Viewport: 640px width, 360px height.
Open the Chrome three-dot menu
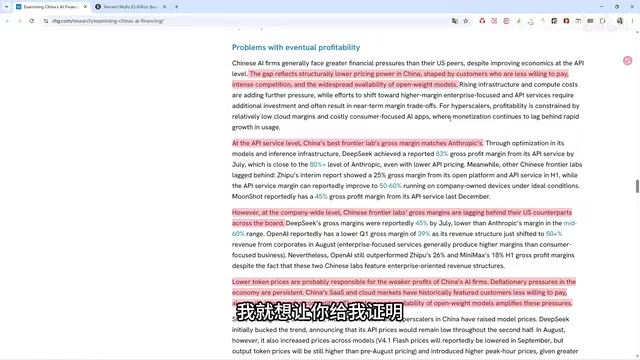pyautogui.click(x=632, y=21)
